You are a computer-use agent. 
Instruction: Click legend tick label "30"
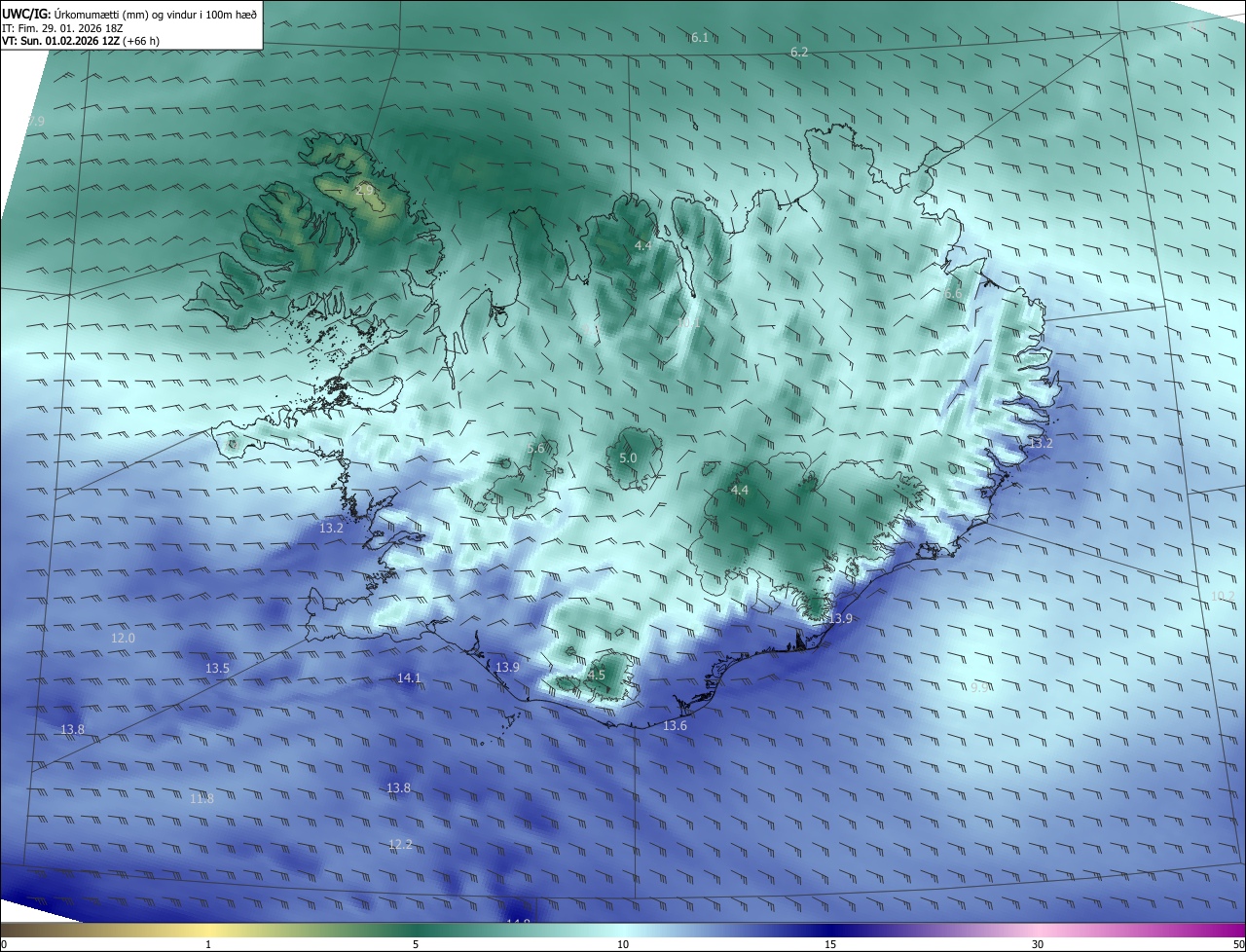coord(1038,944)
